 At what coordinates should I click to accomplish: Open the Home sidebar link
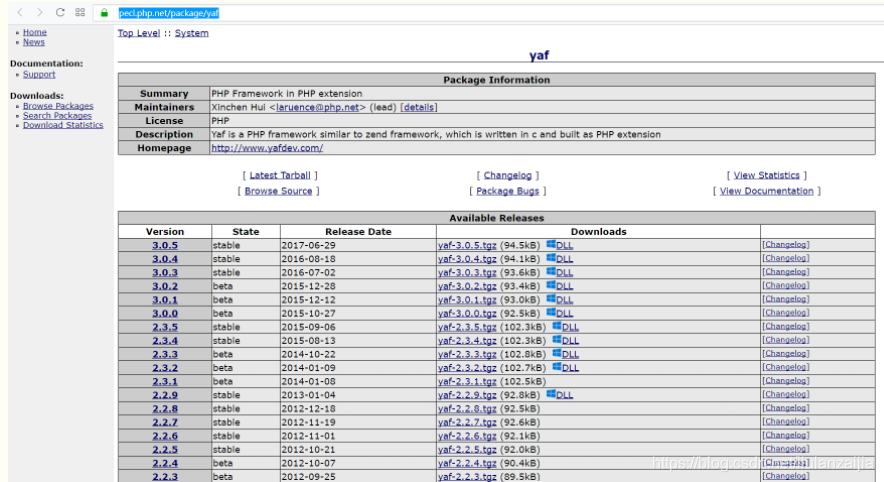[x=34, y=32]
